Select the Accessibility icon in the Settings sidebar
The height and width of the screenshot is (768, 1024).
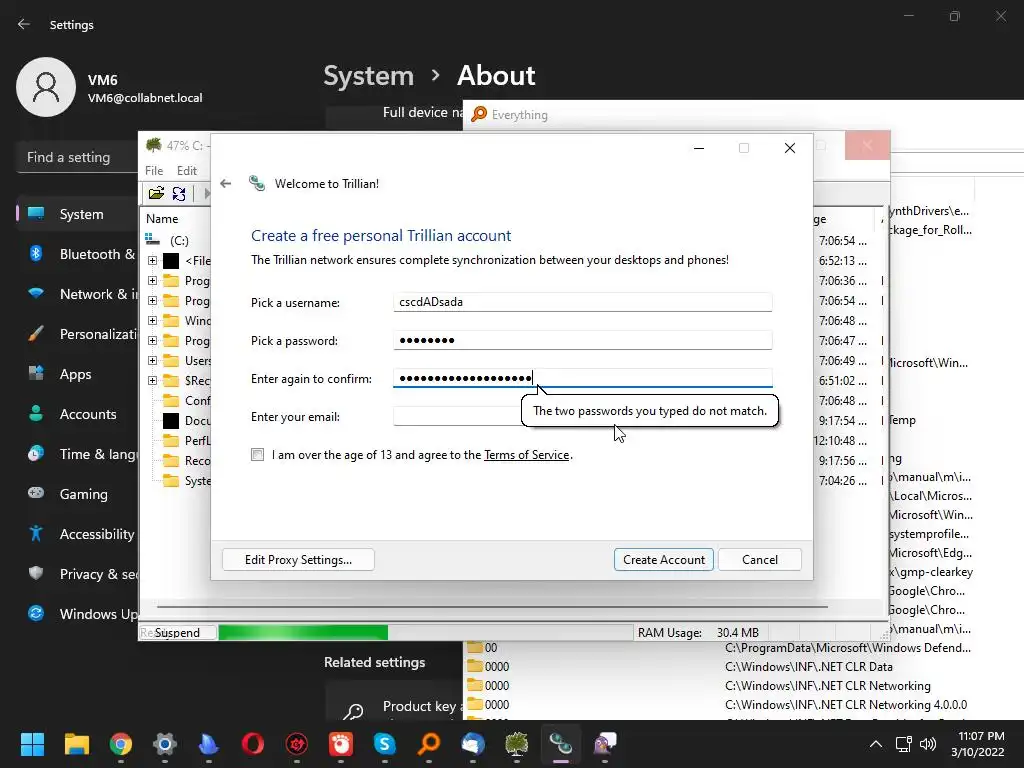point(36,534)
